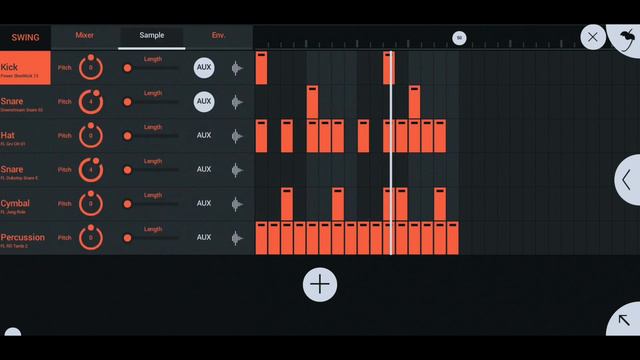The height and width of the screenshot is (360, 640).
Task: Open the Downstream Snare waveform icon
Action: [237, 102]
